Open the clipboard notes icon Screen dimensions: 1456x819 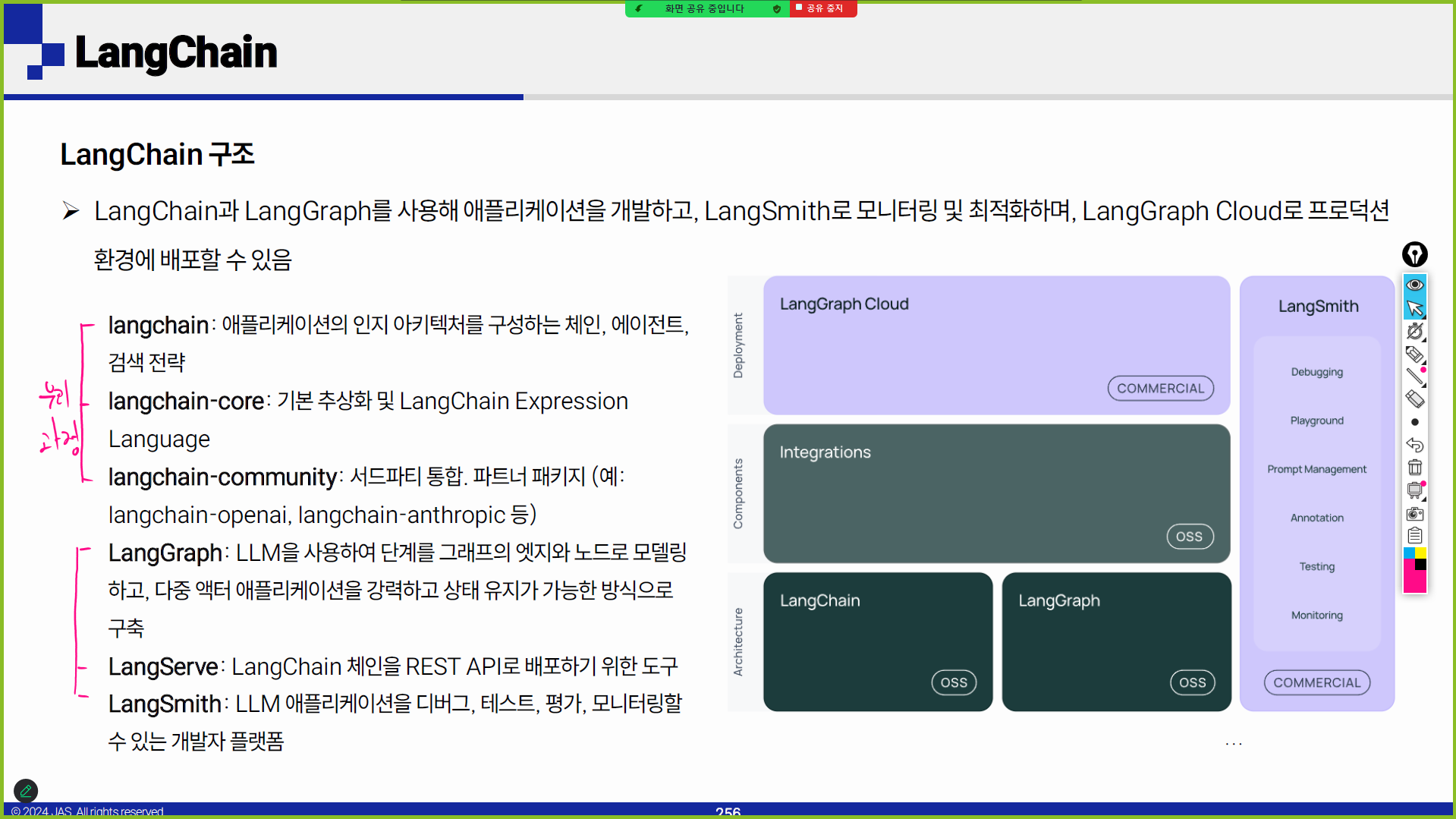1414,536
